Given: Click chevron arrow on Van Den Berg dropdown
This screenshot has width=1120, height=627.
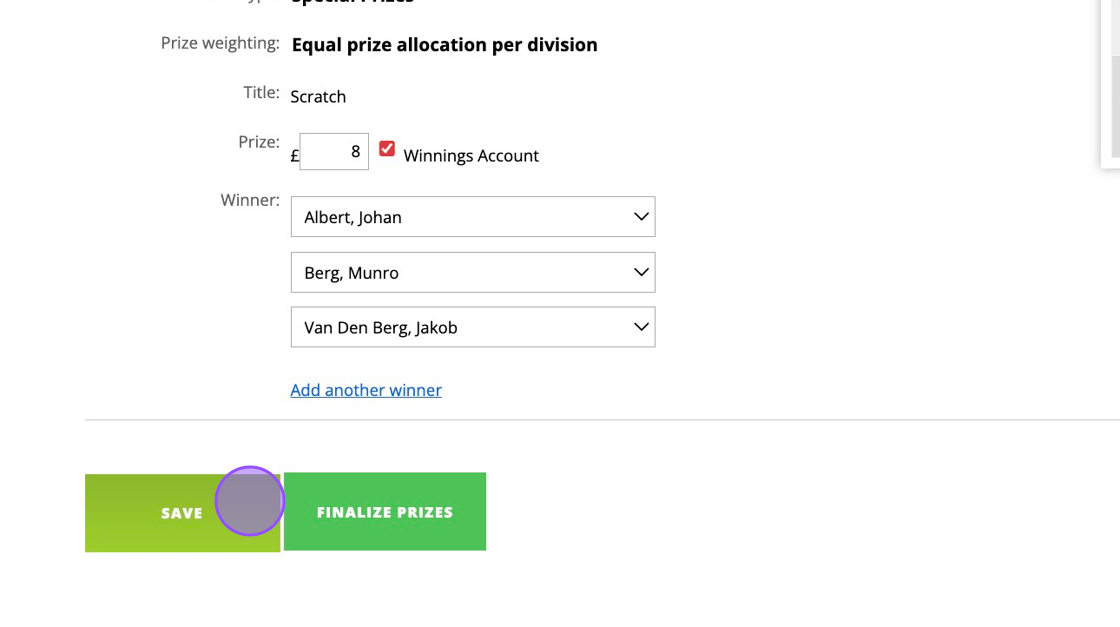Looking at the screenshot, I should [641, 327].
